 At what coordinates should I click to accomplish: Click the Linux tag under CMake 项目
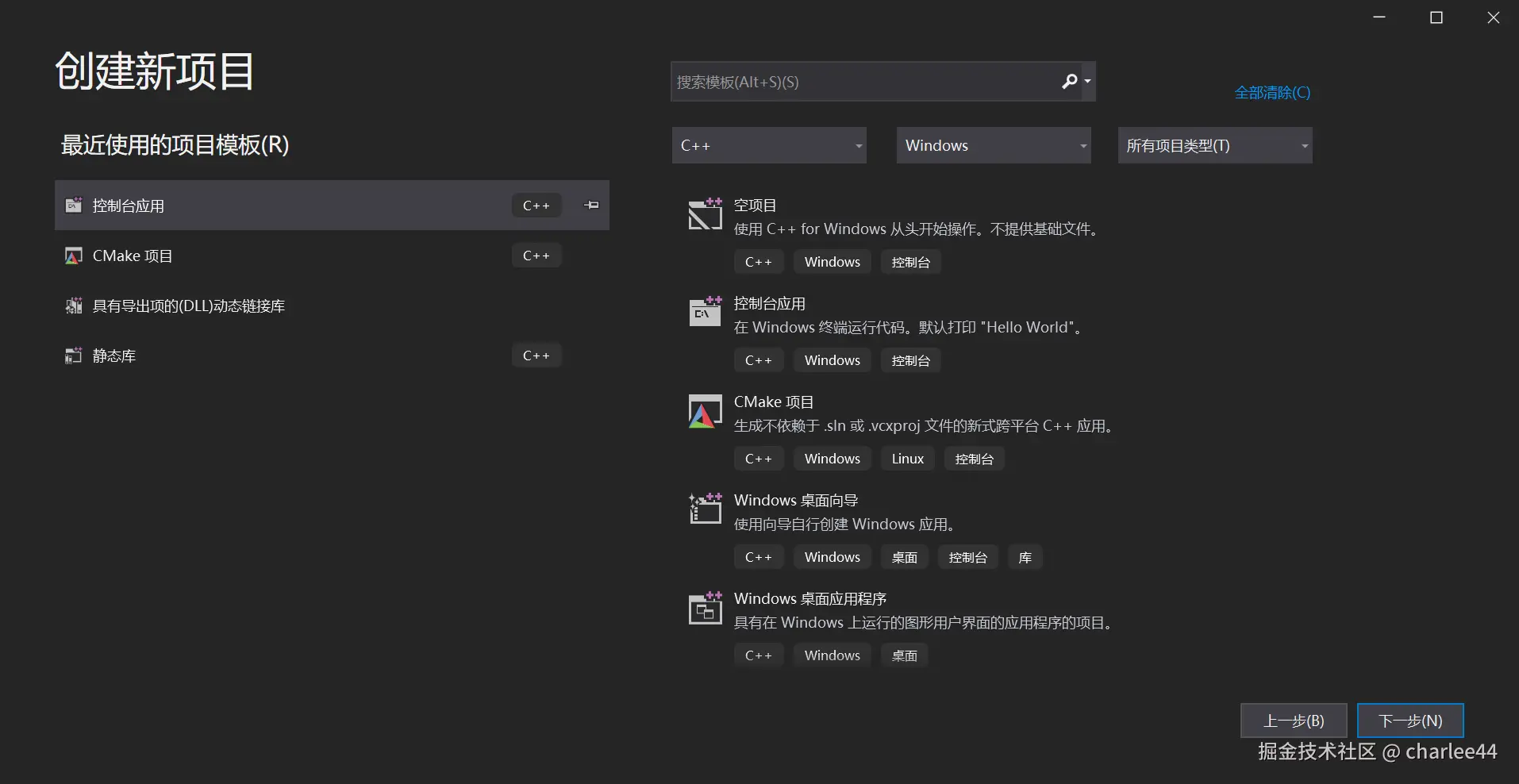click(x=907, y=458)
